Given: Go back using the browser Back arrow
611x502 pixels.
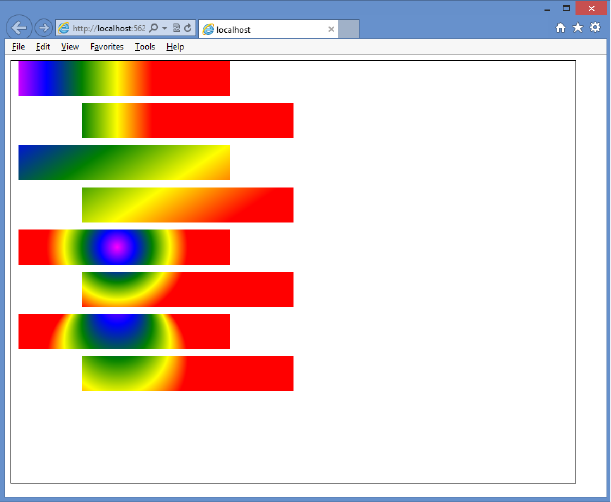Looking at the screenshot, I should tap(19, 28).
